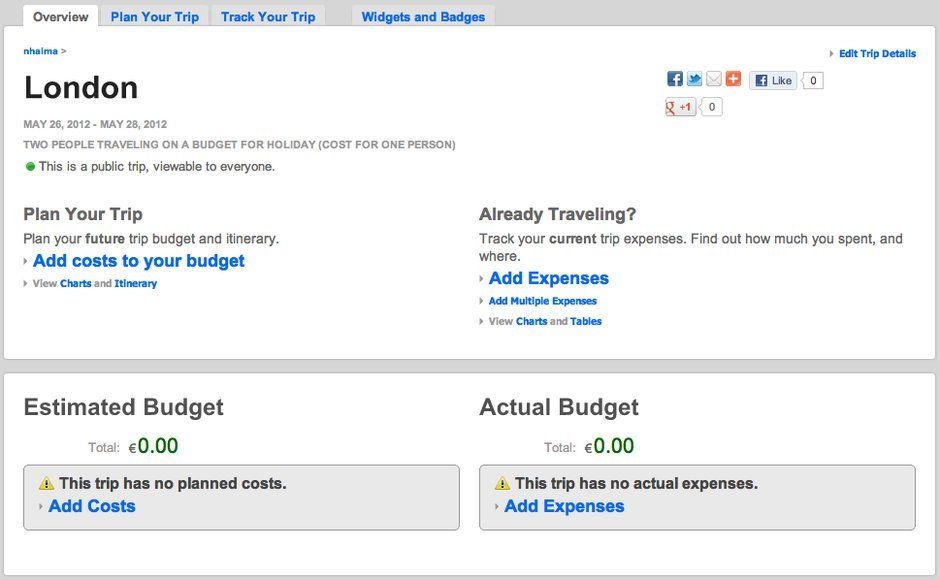Open Edit Trip Details link

877,53
